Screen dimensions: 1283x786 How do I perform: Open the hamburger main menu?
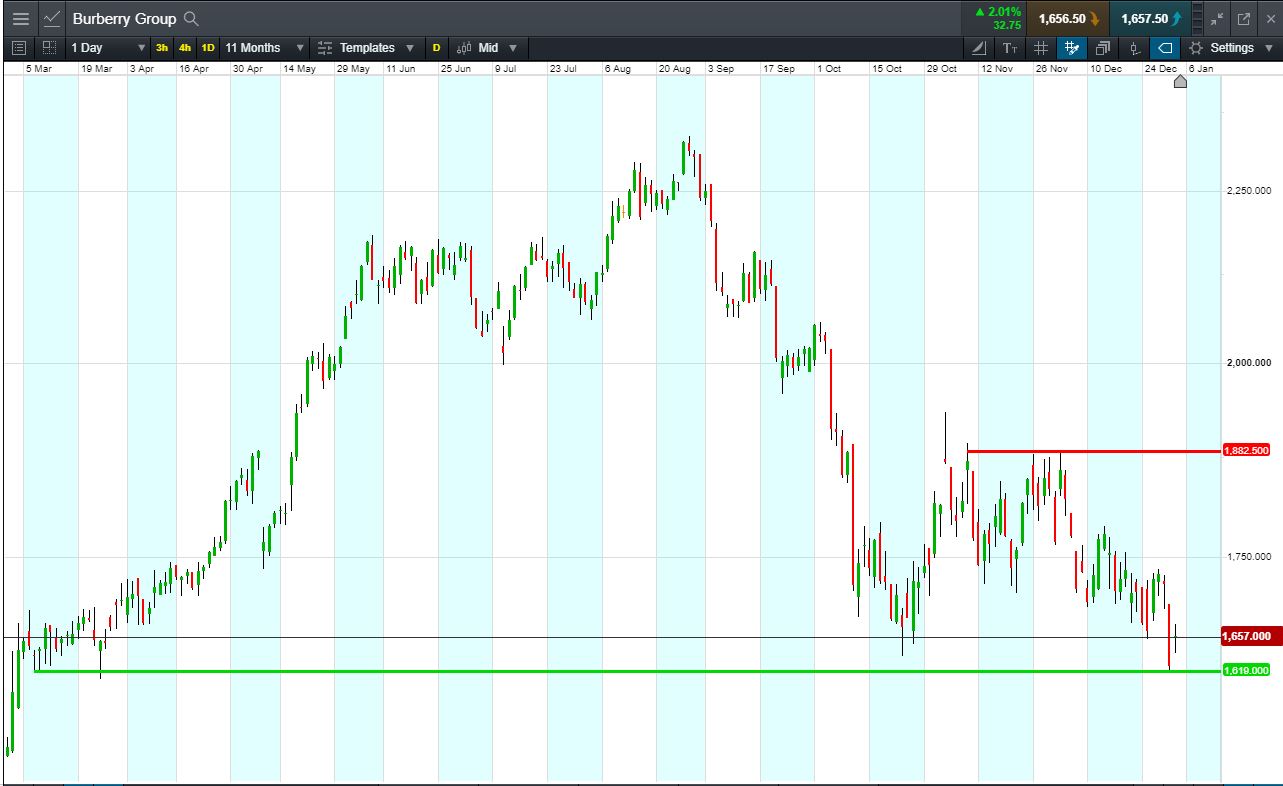click(x=20, y=18)
